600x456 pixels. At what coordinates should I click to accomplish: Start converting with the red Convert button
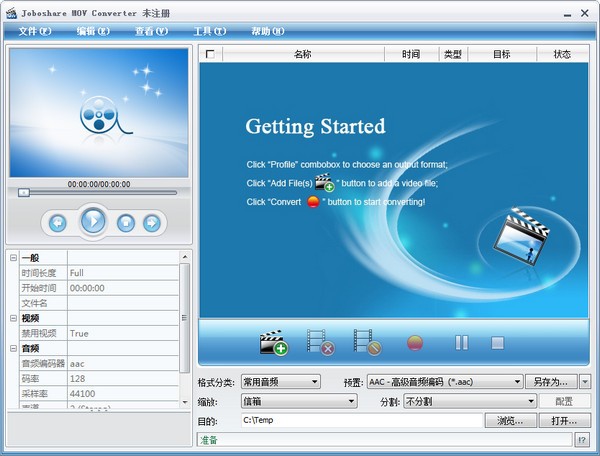[415, 343]
